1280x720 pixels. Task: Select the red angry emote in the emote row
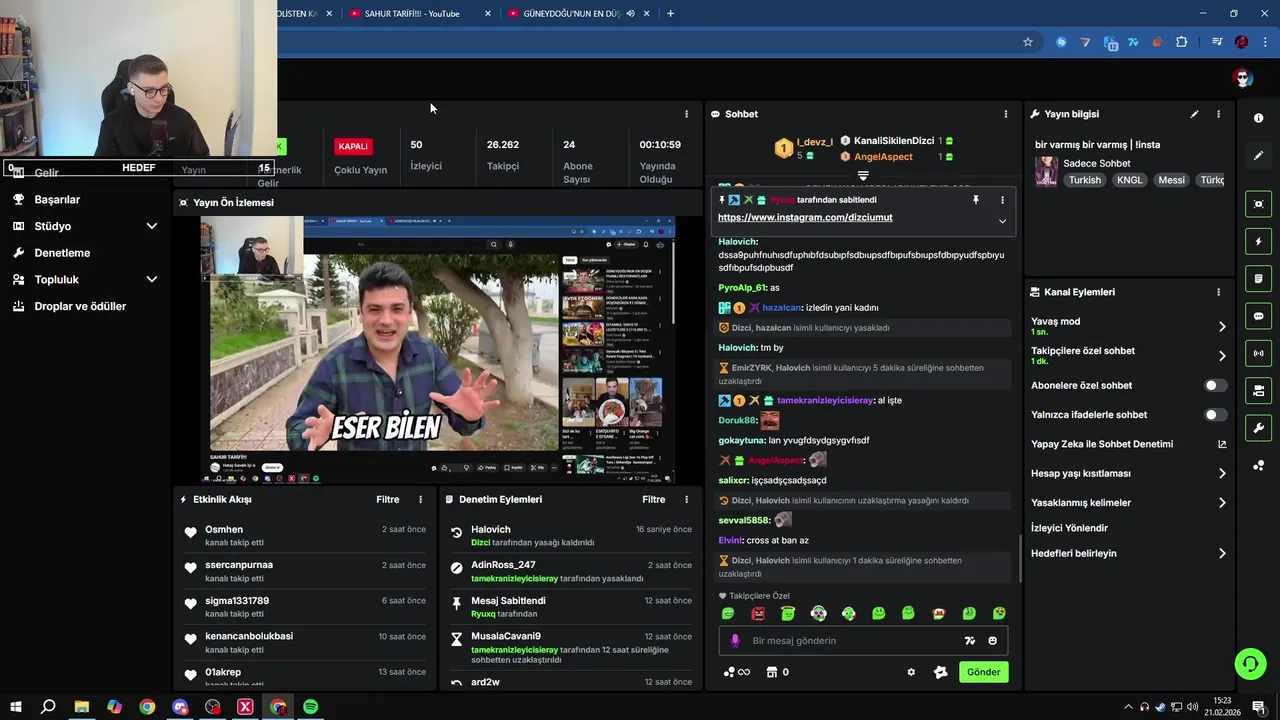click(758, 613)
